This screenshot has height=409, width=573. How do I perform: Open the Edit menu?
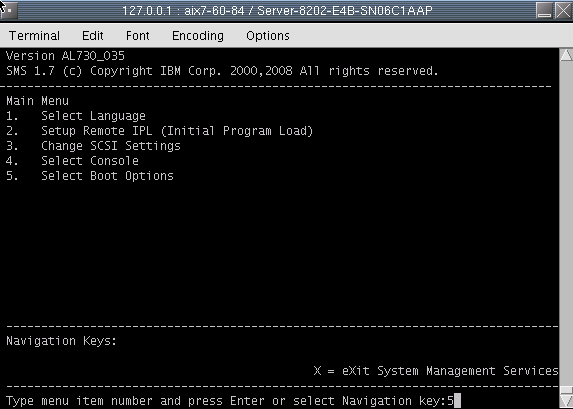[x=92, y=36]
